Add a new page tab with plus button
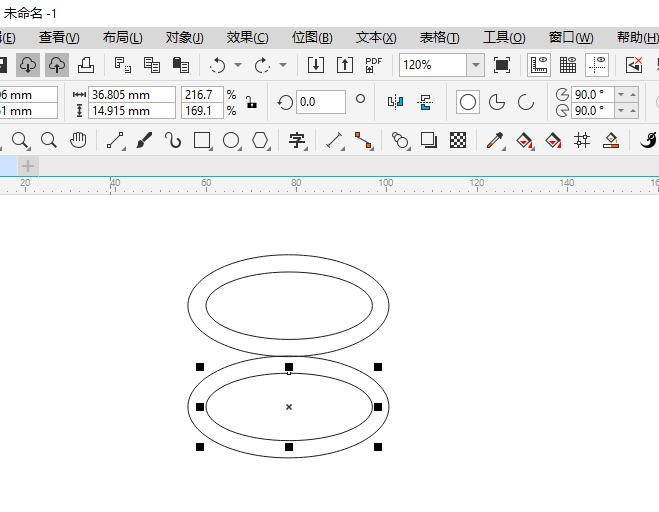This screenshot has height=512, width=659. (28, 165)
